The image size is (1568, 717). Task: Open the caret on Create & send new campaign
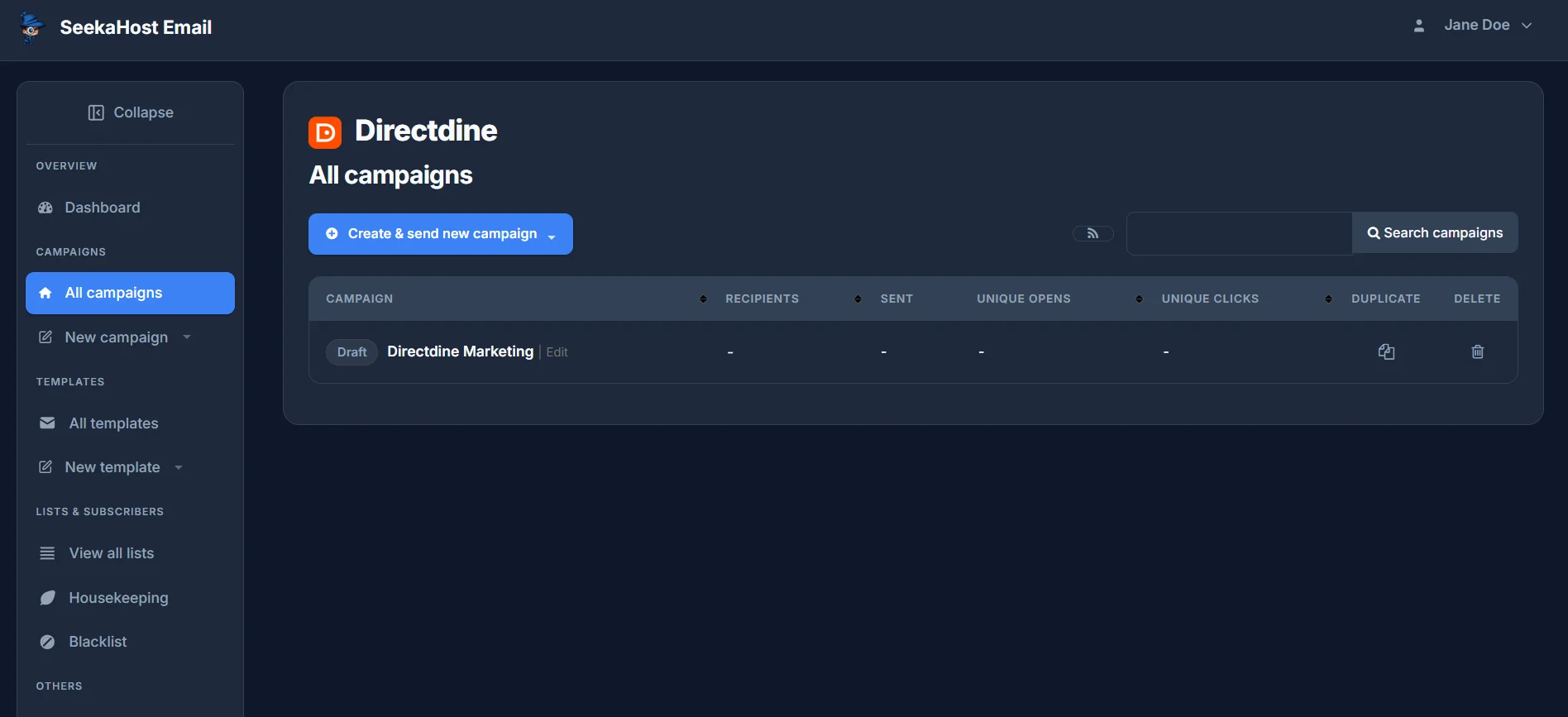552,237
